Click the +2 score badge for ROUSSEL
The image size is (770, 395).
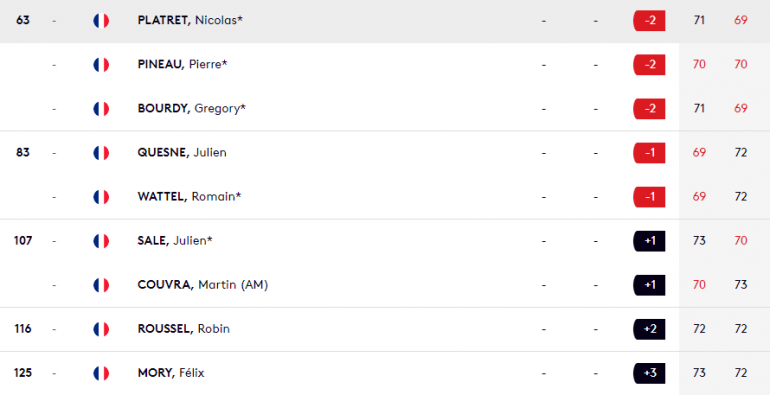tap(649, 329)
